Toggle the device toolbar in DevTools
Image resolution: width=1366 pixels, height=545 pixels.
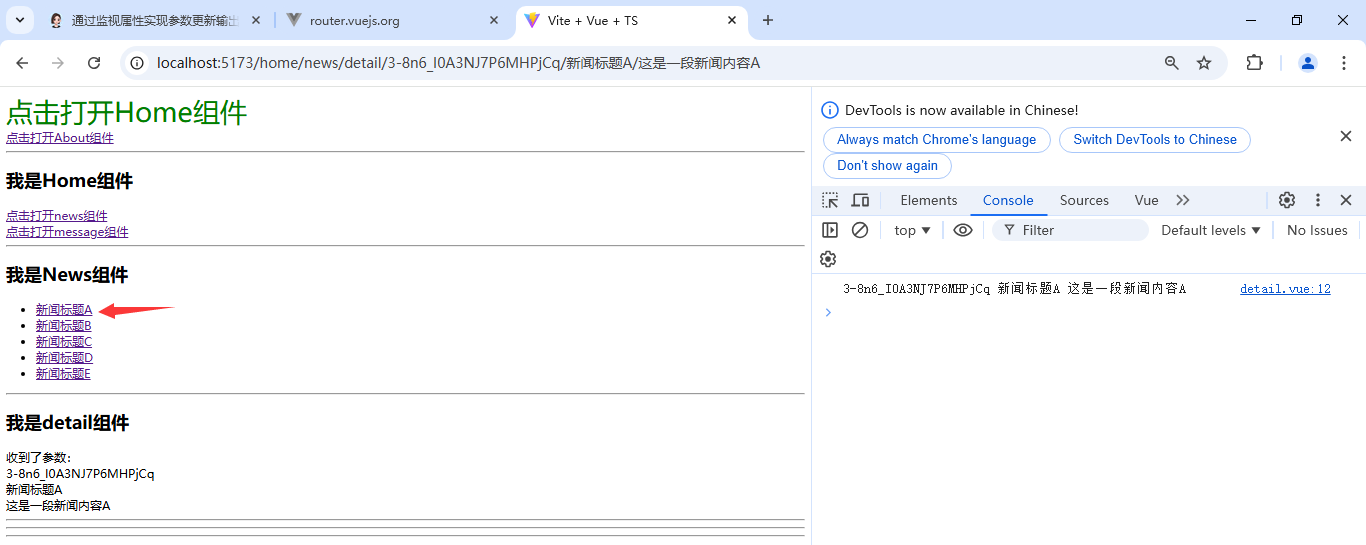860,200
